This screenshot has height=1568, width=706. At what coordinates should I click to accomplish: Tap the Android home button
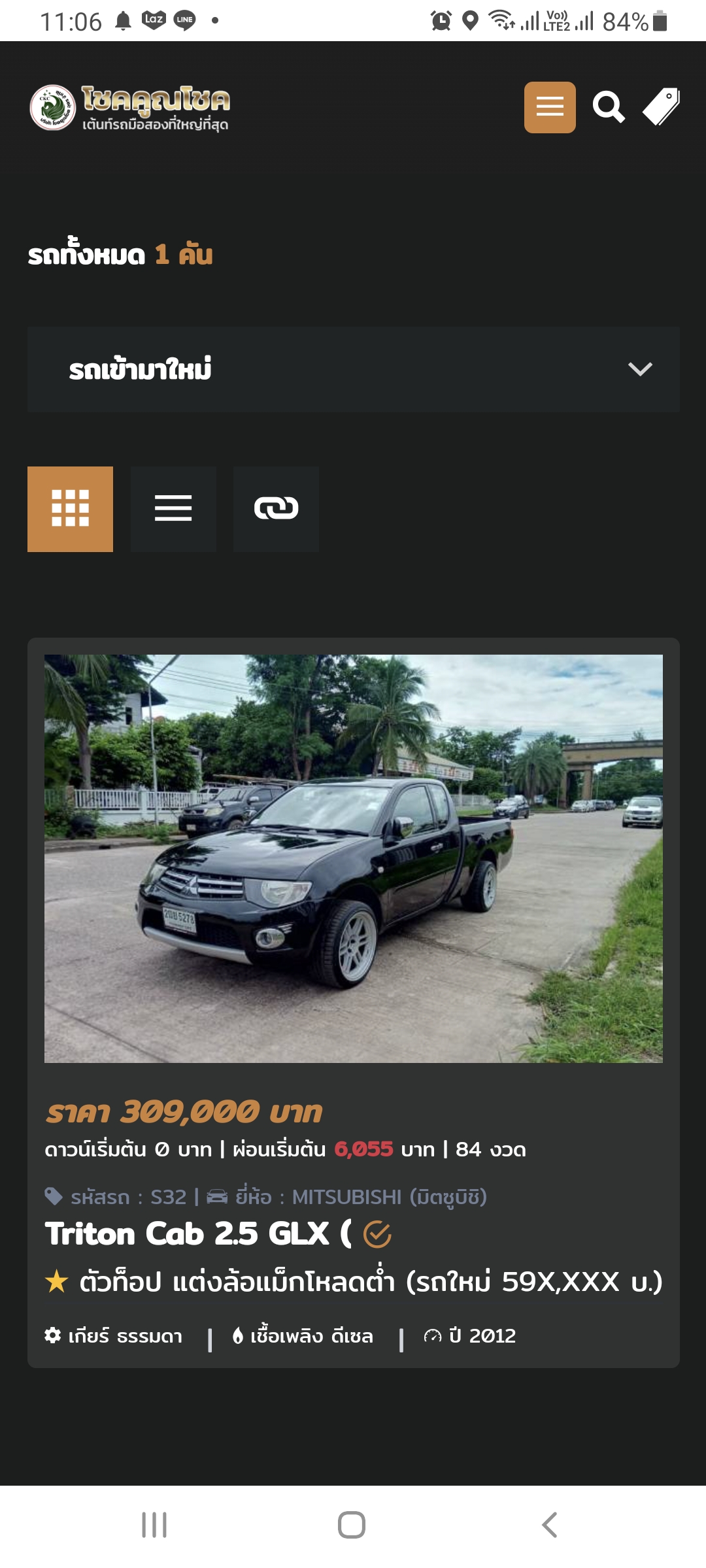click(x=352, y=1525)
